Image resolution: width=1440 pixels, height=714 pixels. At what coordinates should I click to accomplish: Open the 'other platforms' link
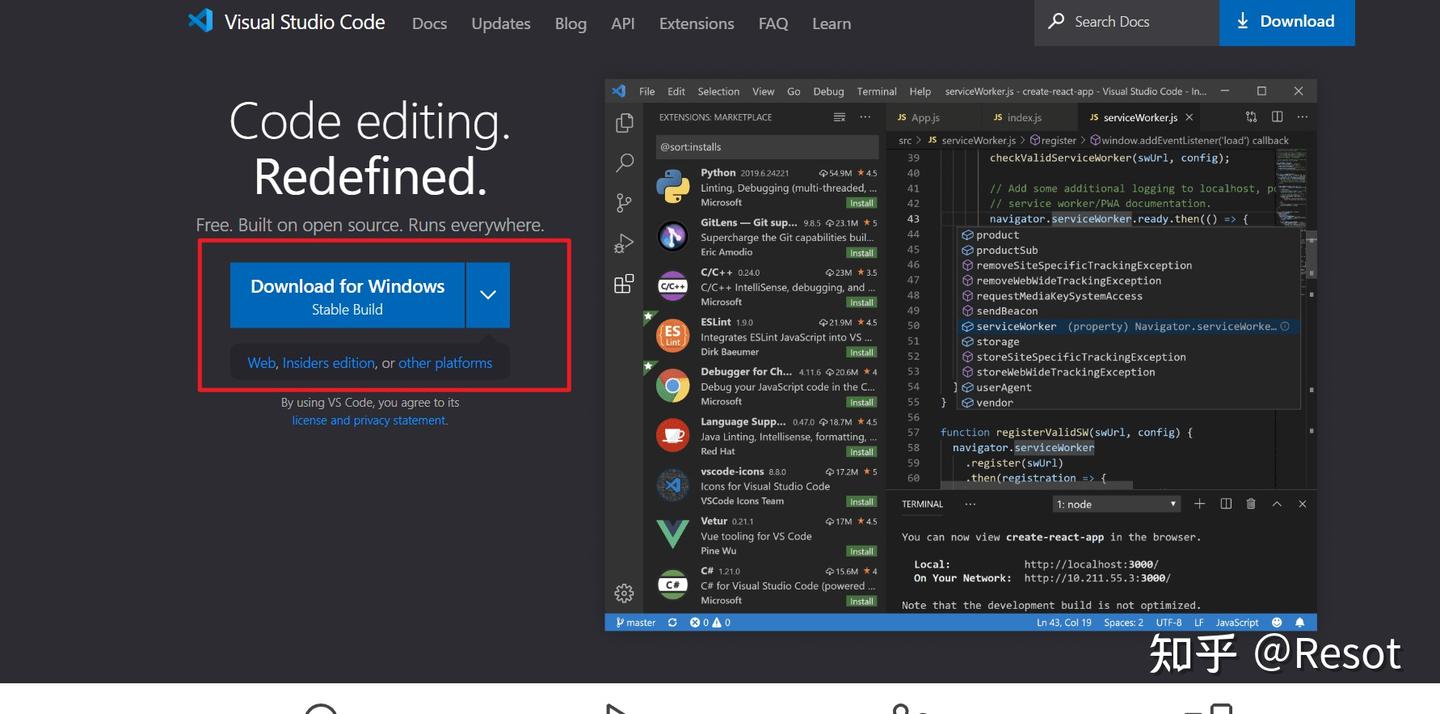tap(445, 362)
